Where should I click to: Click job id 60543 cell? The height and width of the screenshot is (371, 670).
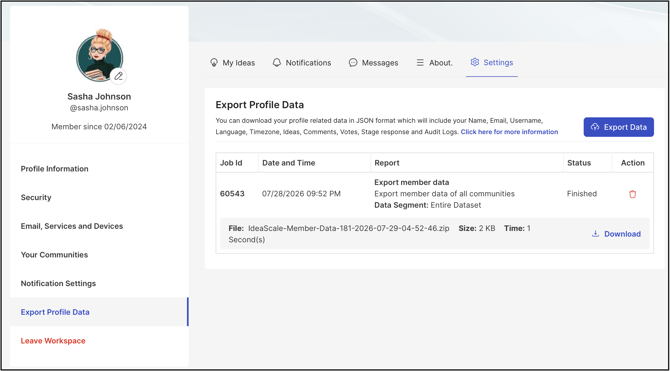coord(232,194)
